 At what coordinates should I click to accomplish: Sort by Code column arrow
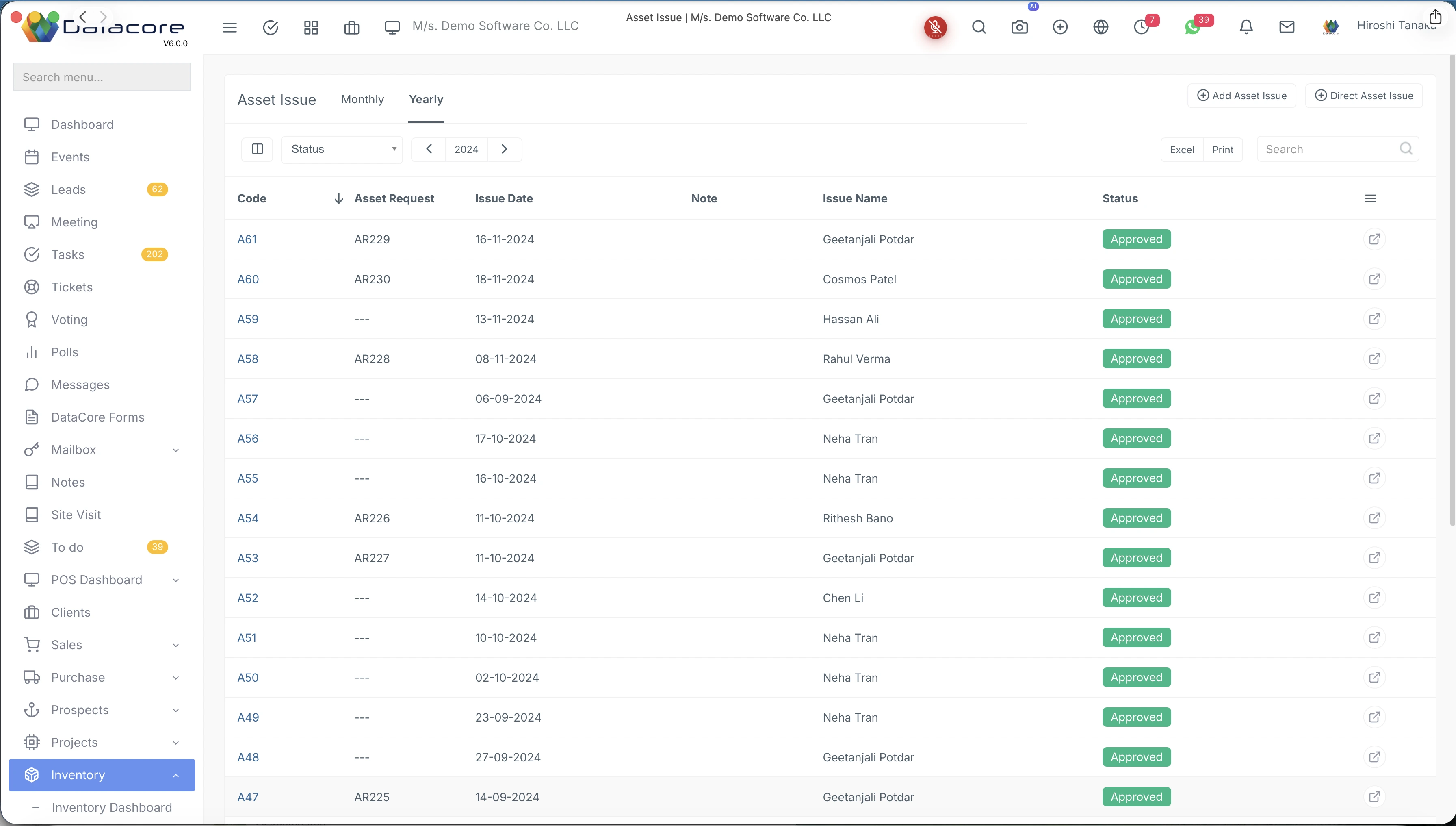(x=338, y=198)
